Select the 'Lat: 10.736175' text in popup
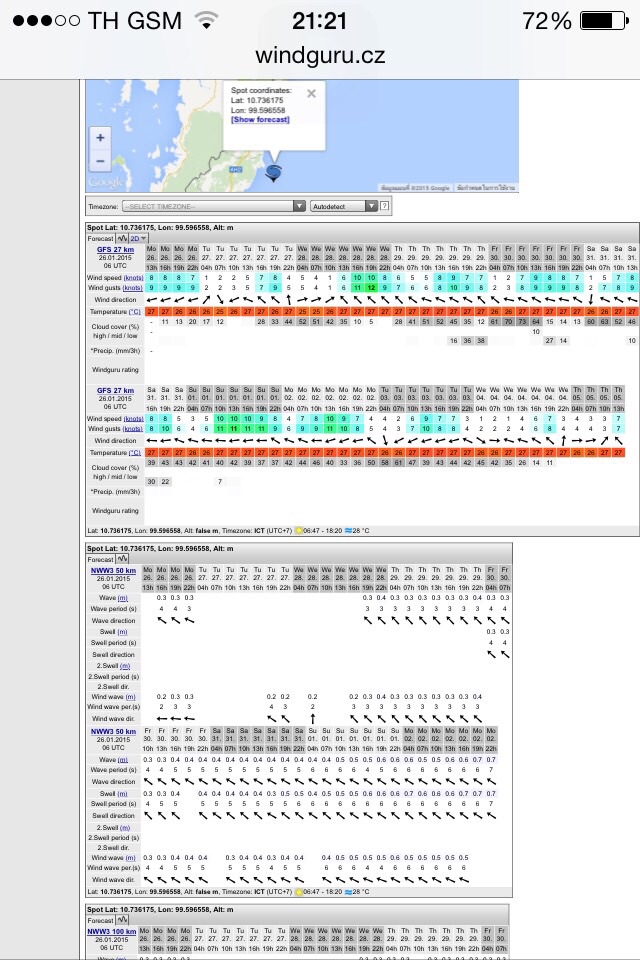The image size is (640, 960). pos(257,100)
